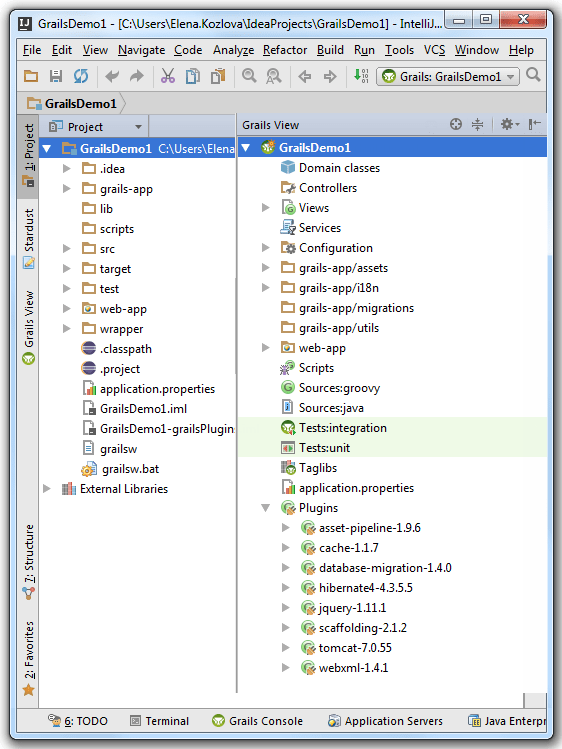Select Sources:groovy node
The height and width of the screenshot is (749, 562).
click(x=330, y=388)
